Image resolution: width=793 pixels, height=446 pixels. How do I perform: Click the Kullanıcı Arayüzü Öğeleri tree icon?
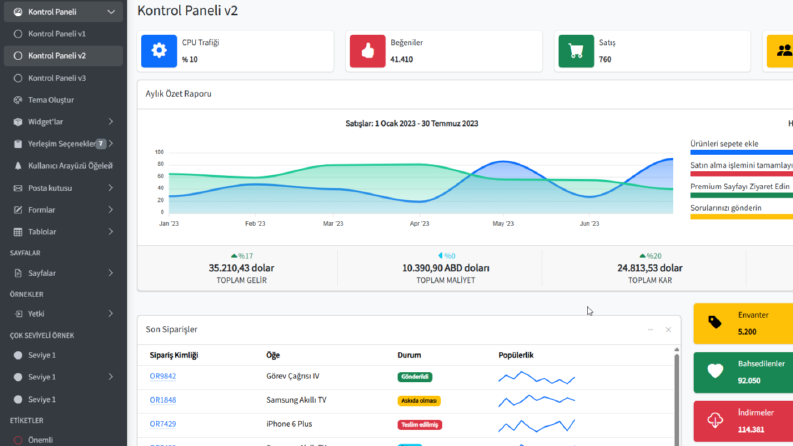(x=18, y=166)
